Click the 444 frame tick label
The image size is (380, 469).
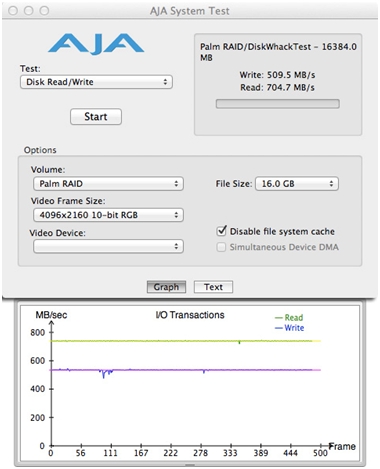[x=290, y=453]
